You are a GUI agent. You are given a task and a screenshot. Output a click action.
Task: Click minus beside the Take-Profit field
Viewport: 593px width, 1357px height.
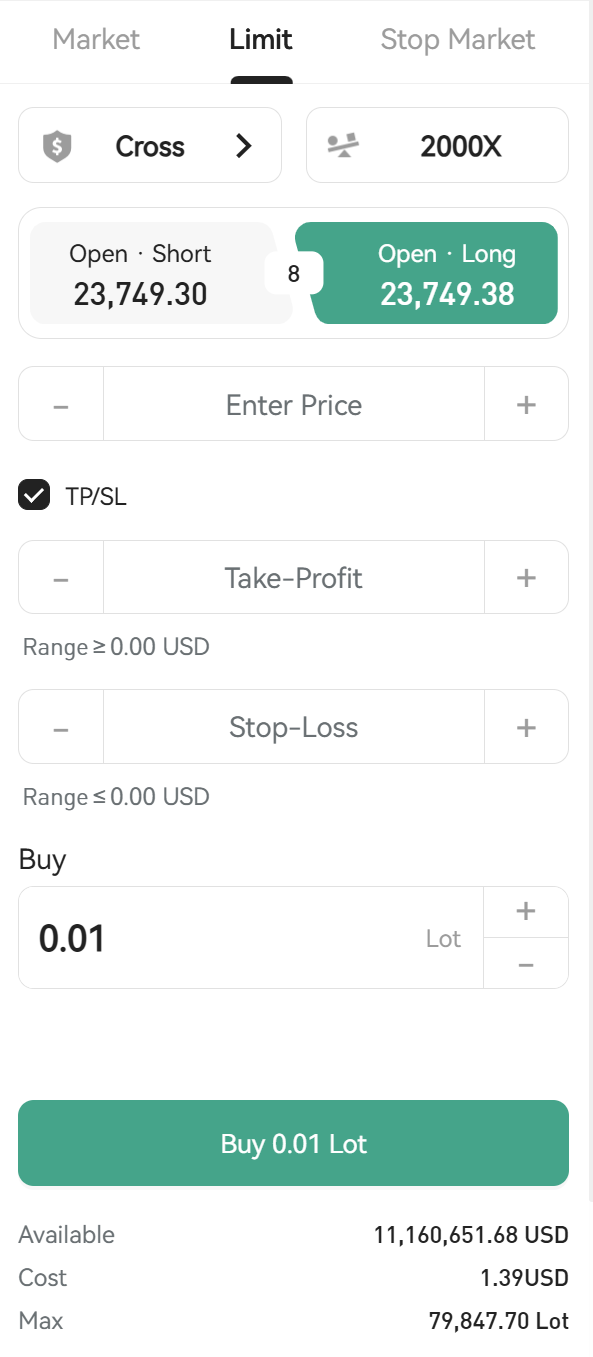coord(61,578)
